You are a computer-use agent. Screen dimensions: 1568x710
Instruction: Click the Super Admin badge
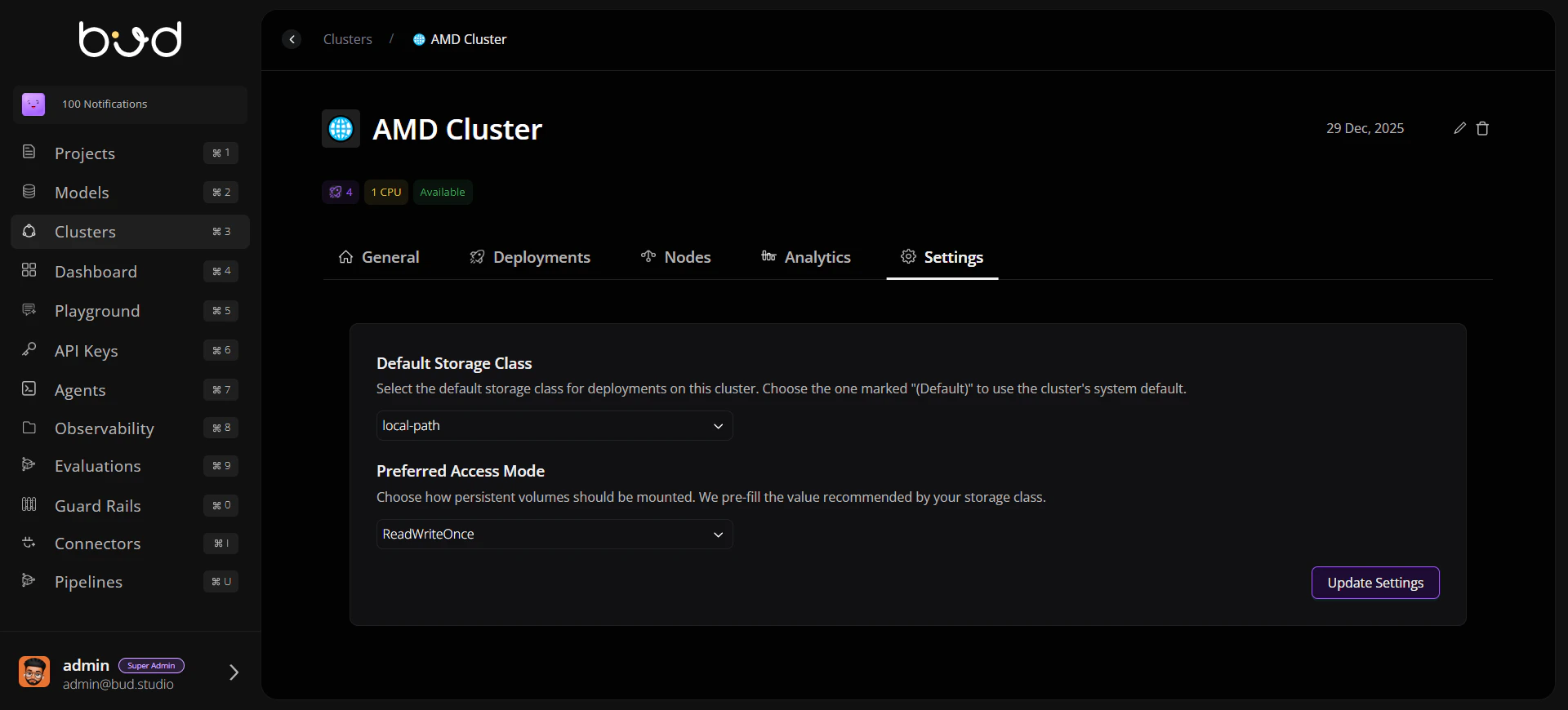point(151,666)
